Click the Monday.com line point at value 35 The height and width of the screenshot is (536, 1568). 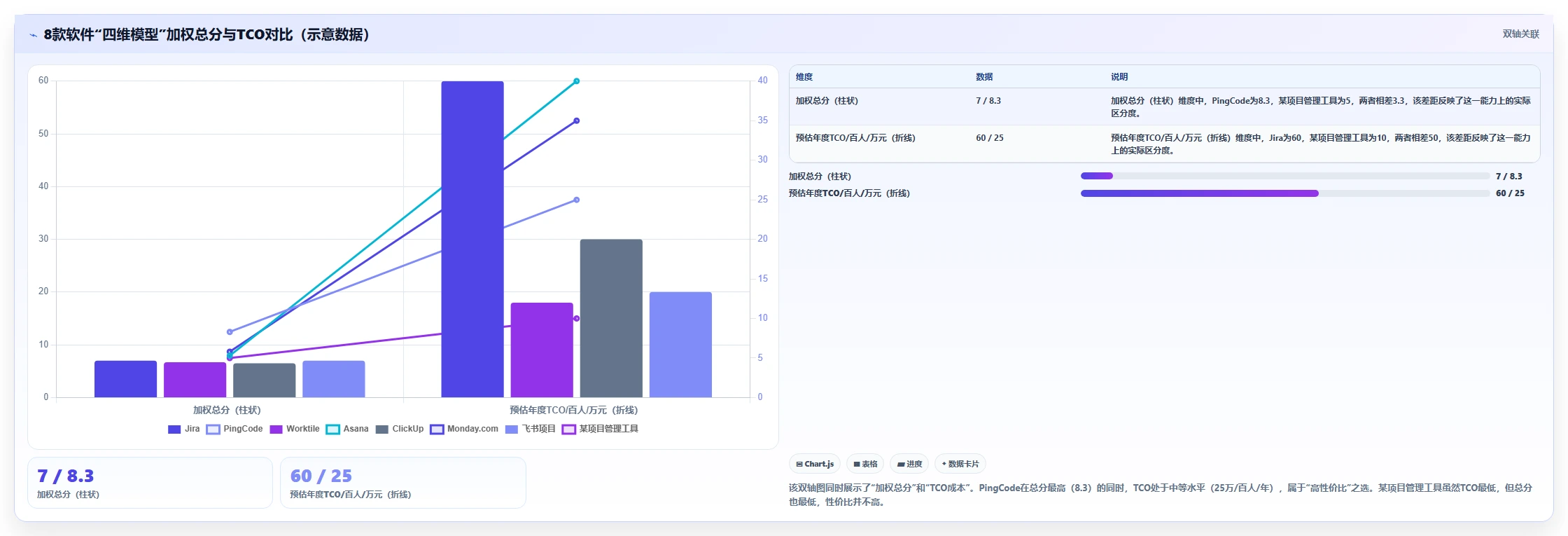[577, 121]
